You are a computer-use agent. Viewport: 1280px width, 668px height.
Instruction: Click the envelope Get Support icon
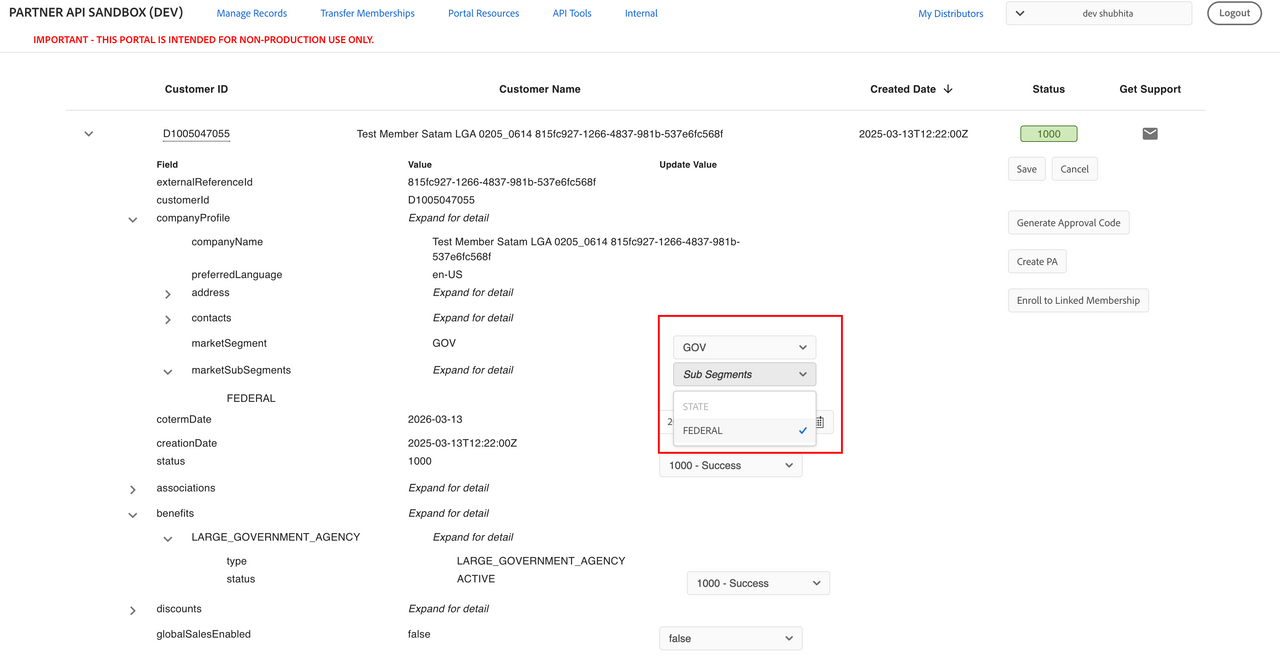point(1150,134)
